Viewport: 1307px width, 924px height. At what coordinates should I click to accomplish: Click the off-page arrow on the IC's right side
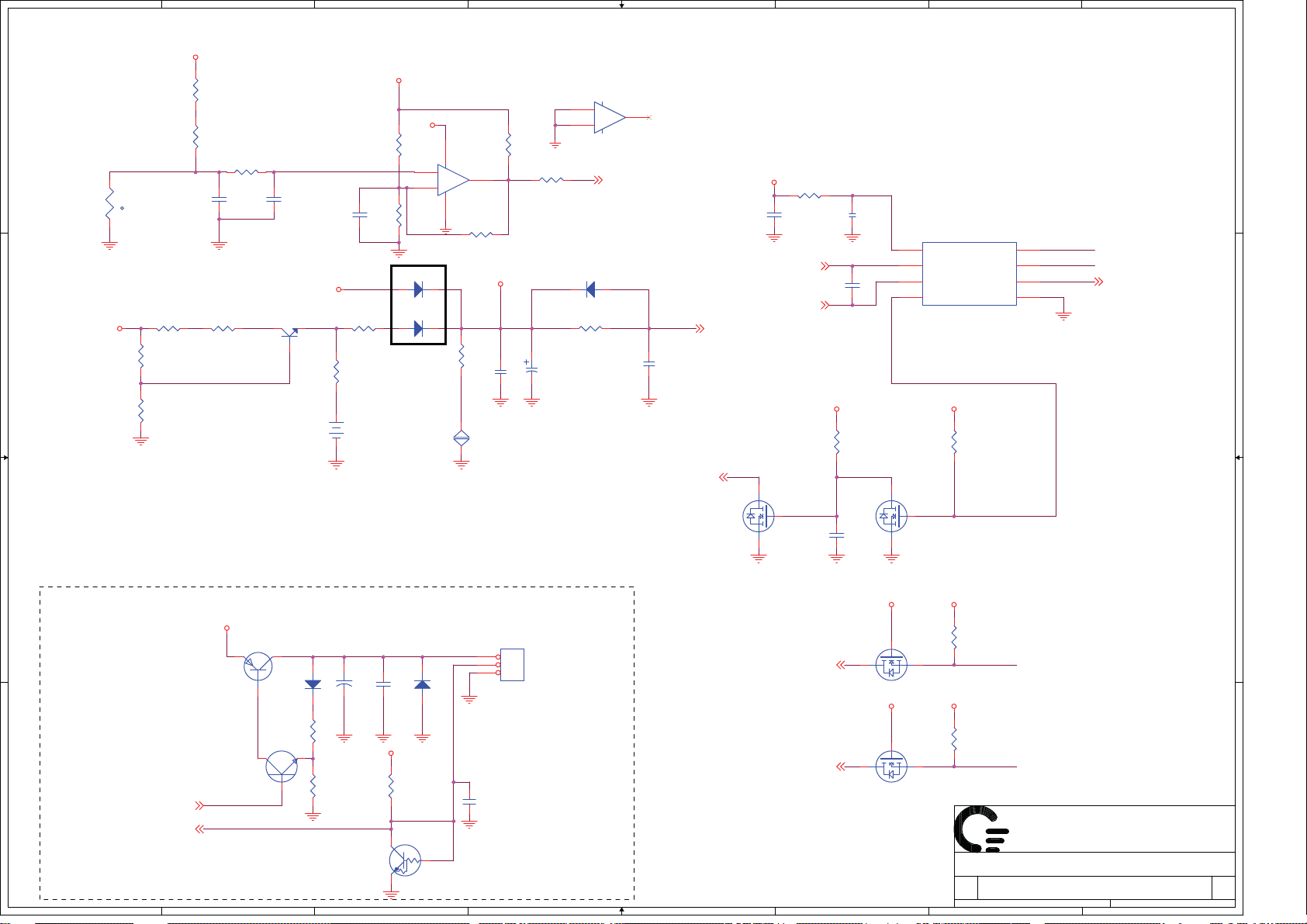pyautogui.click(x=1098, y=282)
